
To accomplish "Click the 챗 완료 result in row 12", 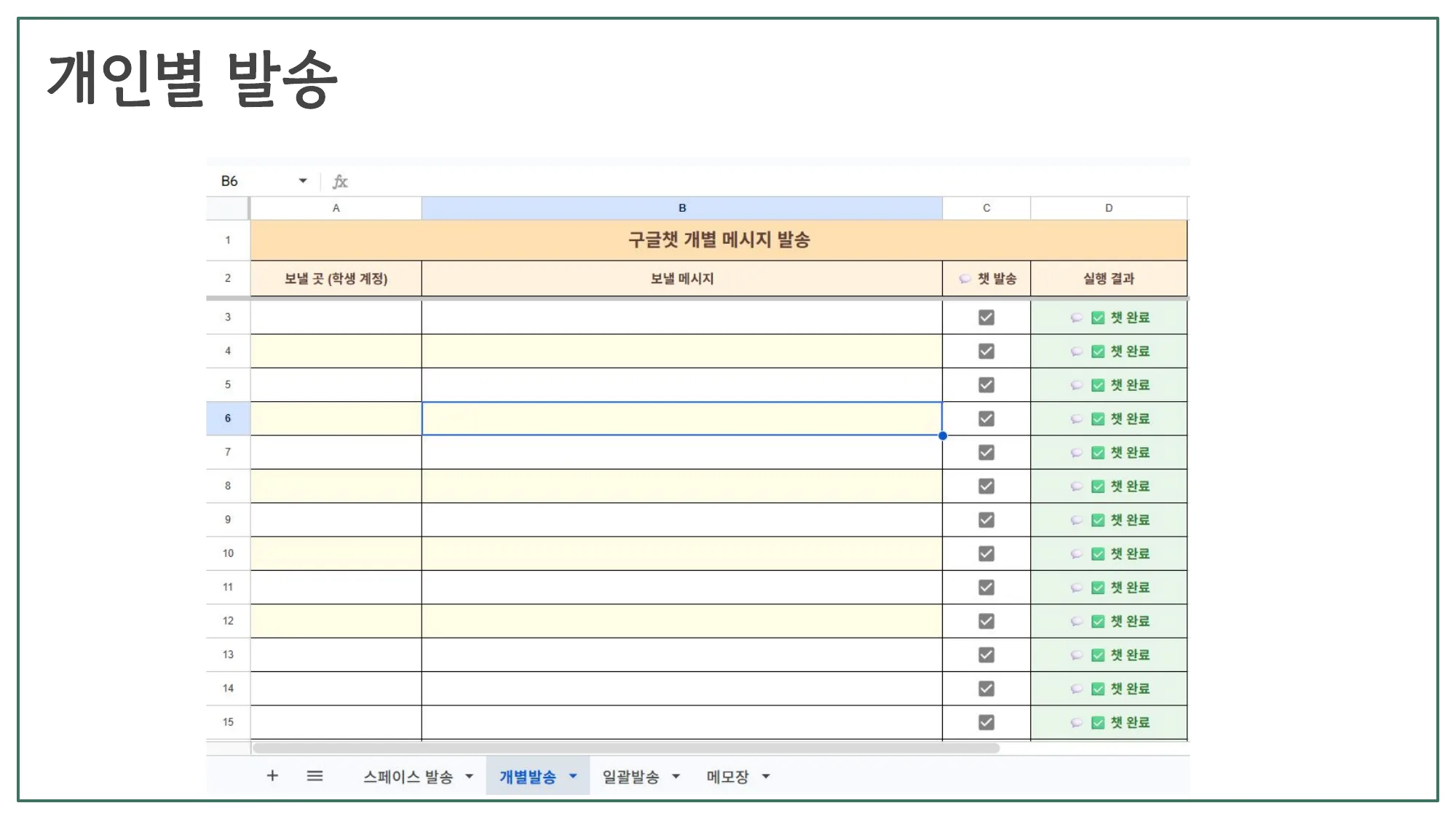I will point(1109,621).
